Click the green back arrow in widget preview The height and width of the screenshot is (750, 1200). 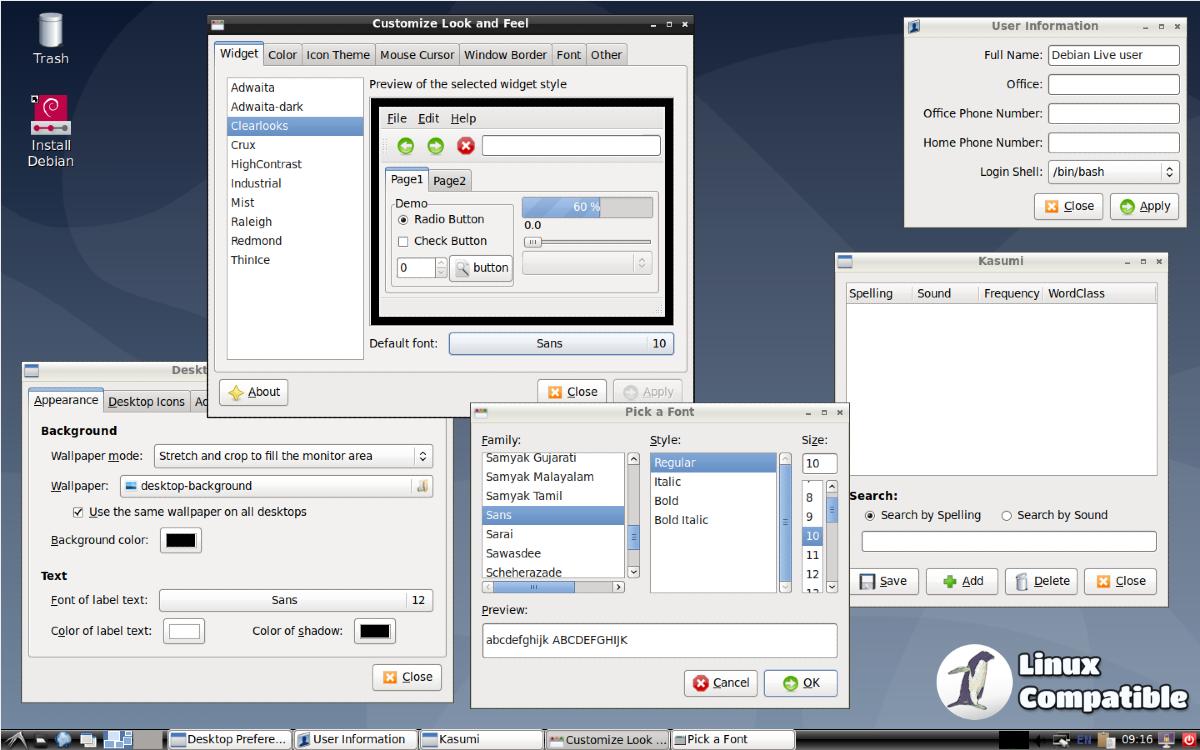[406, 146]
